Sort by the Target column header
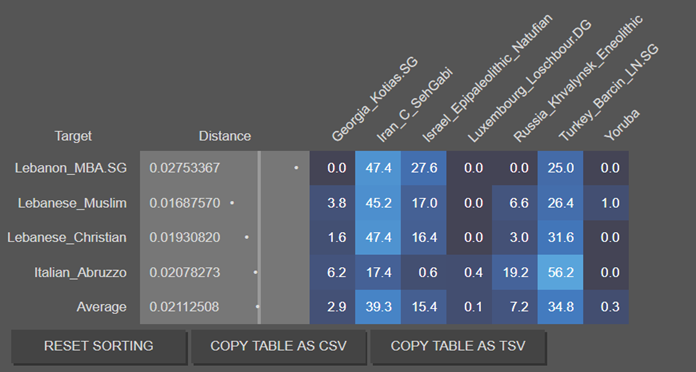Viewport: 696px width, 372px height. point(73,136)
